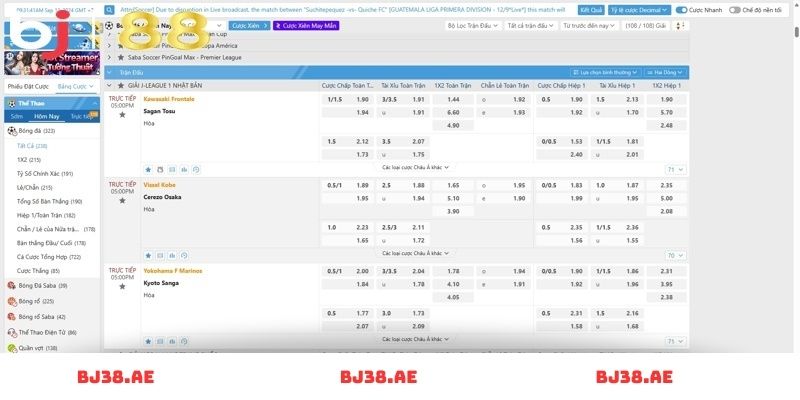Screen dimensions: 800x400
Task: Click the Streamer Tướng Thuật banner
Action: coord(52,63)
